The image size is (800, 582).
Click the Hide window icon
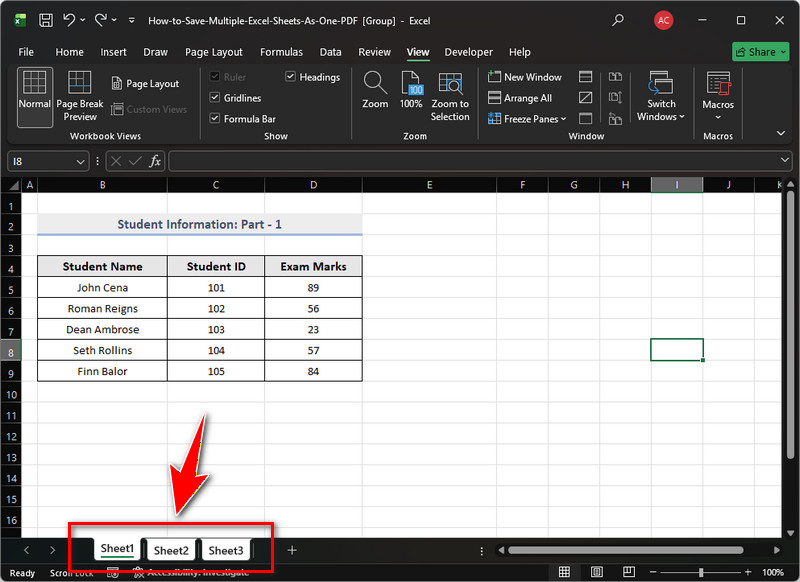click(x=586, y=97)
